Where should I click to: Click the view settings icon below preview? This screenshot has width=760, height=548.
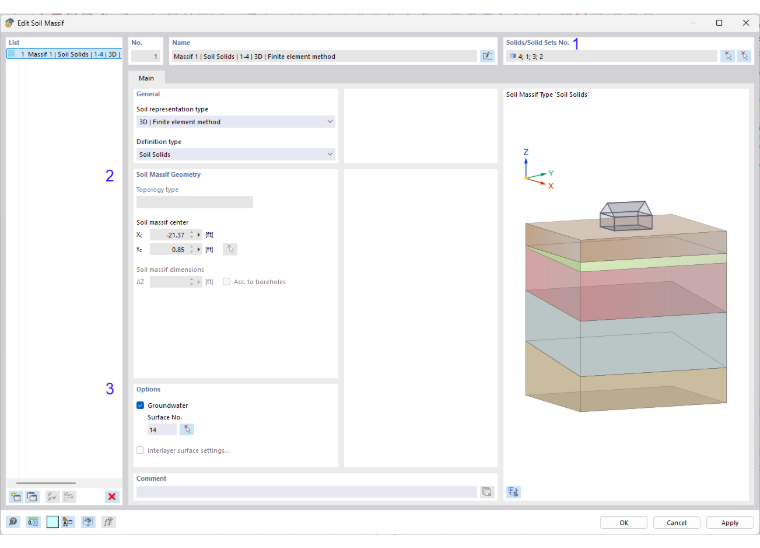pos(513,492)
